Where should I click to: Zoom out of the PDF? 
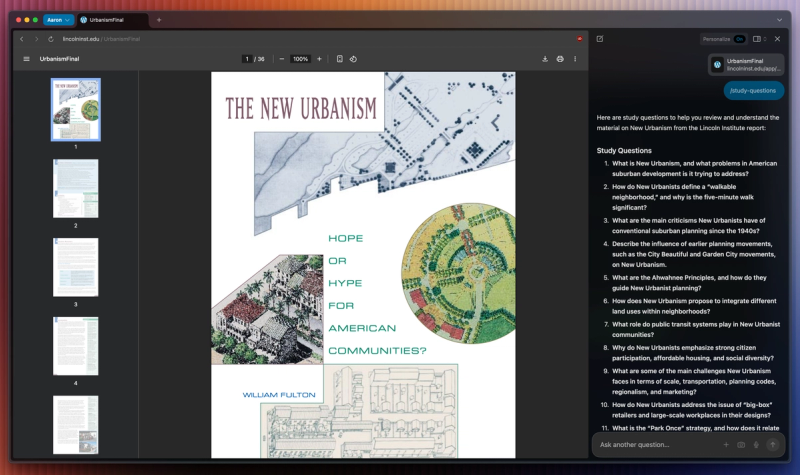point(282,59)
